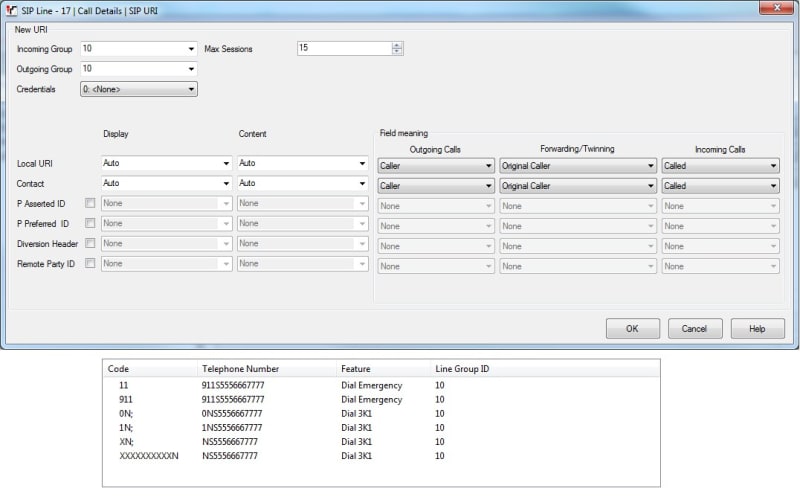Enable the Remote Party ID checkbox
Image resolution: width=800 pixels, height=497 pixels.
(90, 263)
